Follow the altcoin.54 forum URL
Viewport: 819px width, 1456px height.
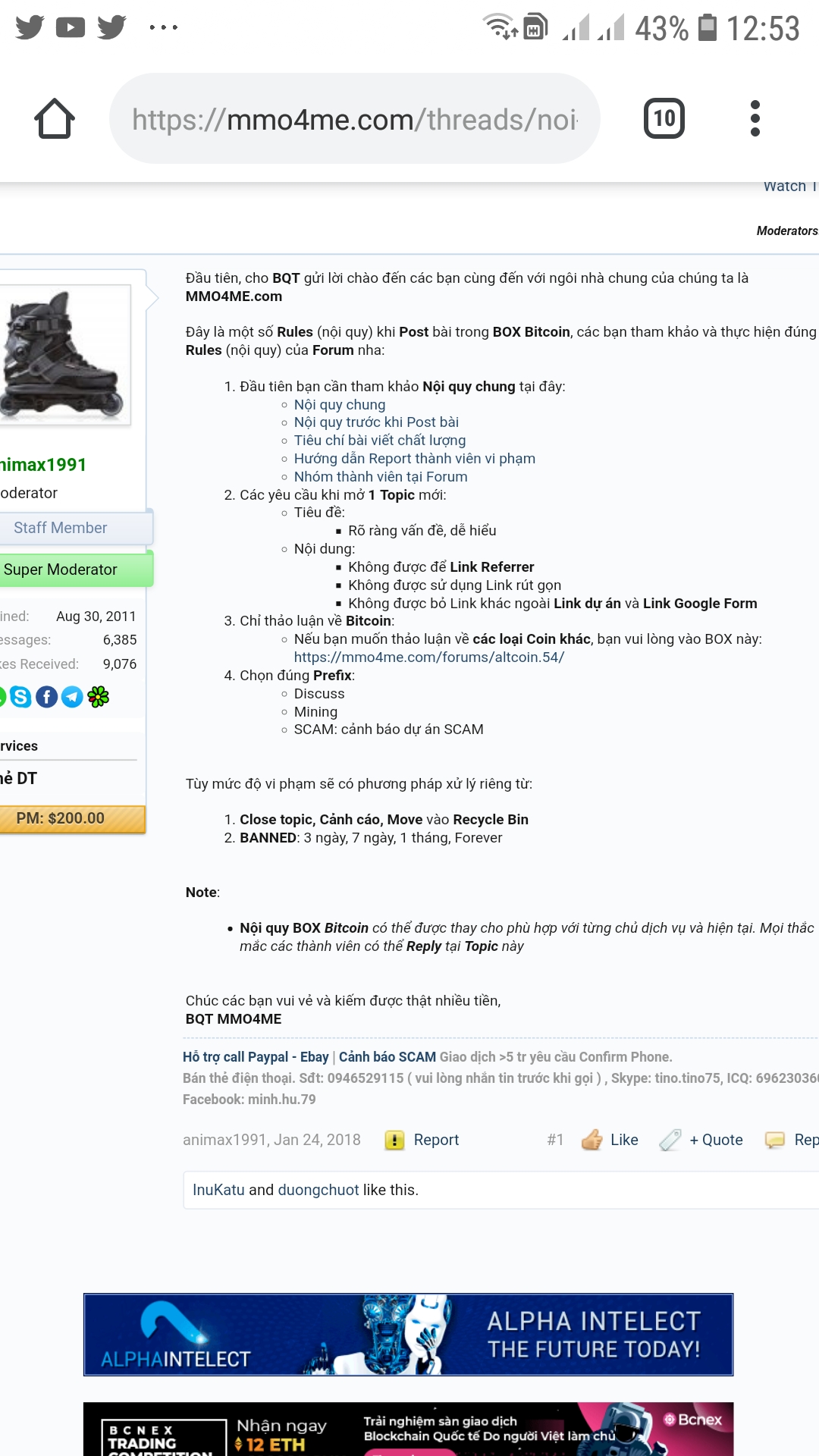coord(429,657)
